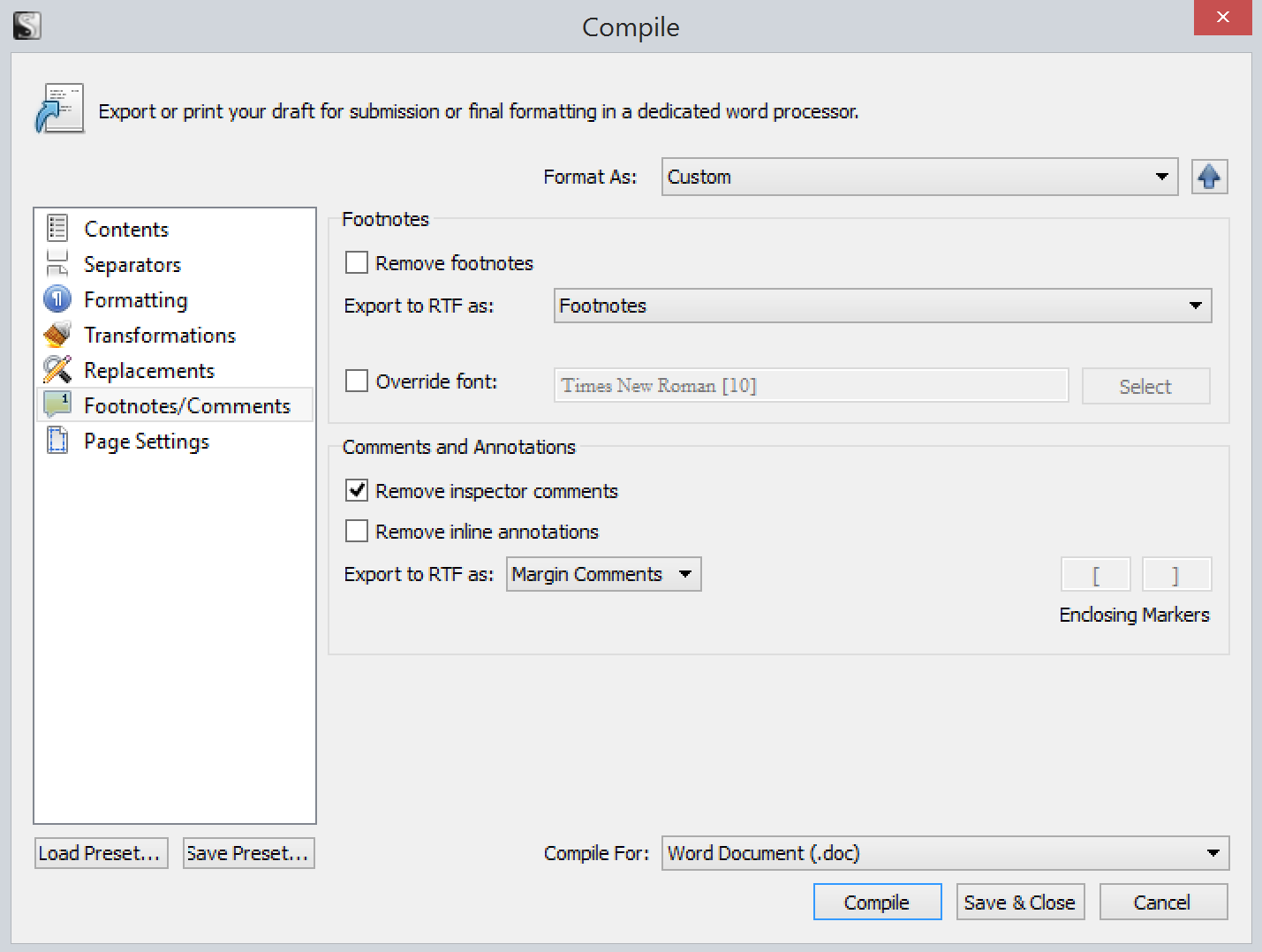Click the Save & Close button
The width and height of the screenshot is (1262, 952).
tap(1020, 902)
